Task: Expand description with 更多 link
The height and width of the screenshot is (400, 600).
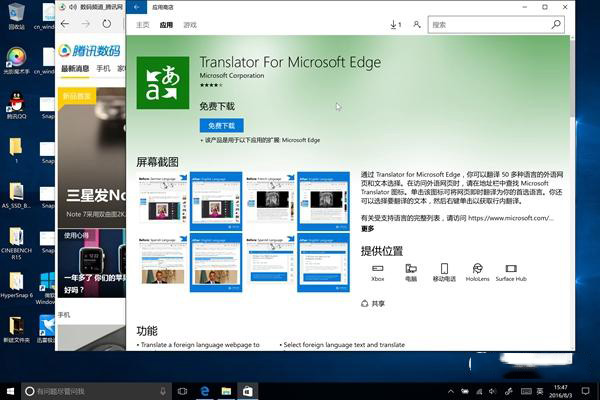Action: click(x=367, y=229)
